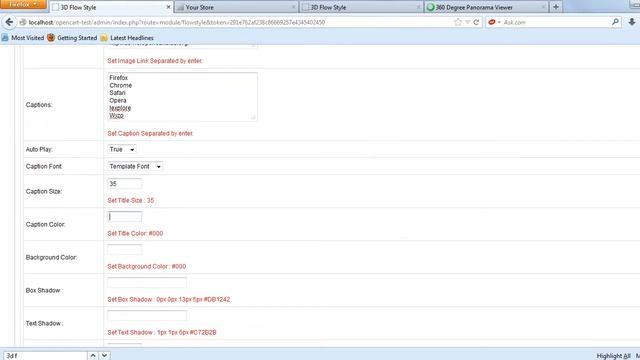Click the search magnifier icon
640x360 pixels.
click(x=615, y=22)
